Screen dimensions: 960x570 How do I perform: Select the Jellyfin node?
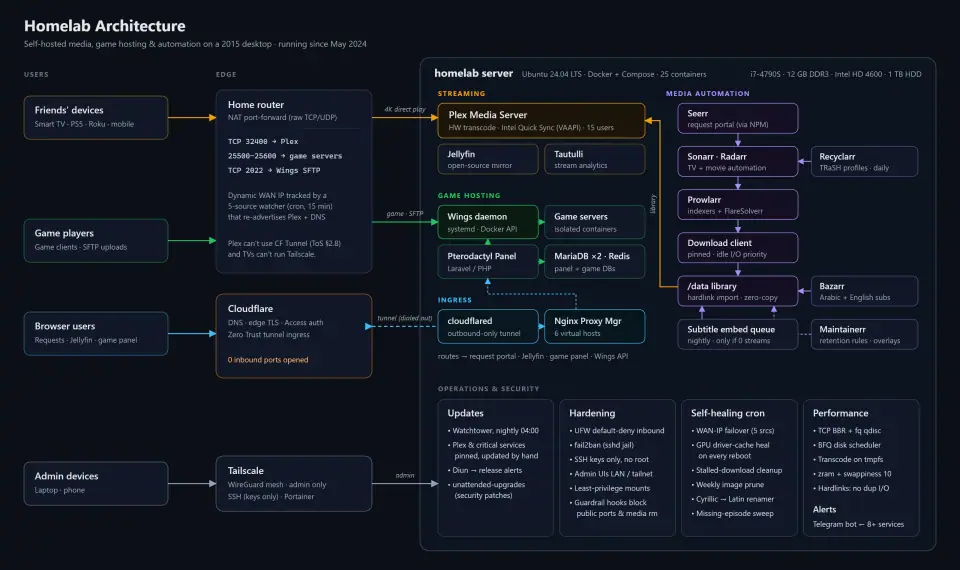pyautogui.click(x=488, y=159)
